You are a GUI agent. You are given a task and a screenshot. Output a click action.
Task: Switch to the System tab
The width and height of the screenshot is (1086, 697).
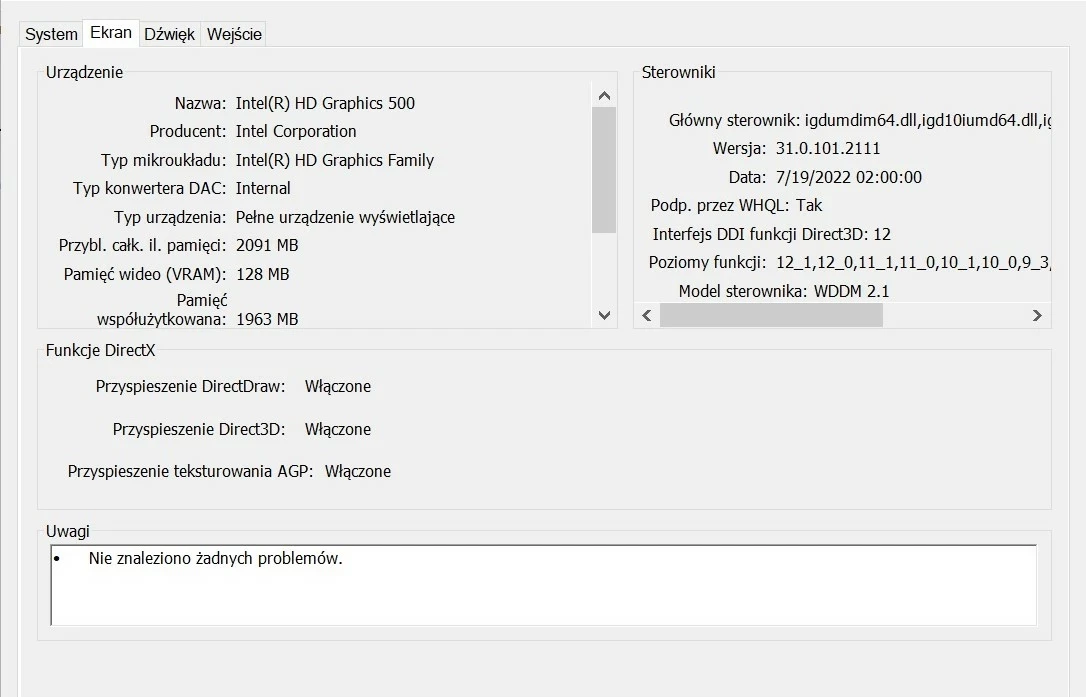tap(51, 34)
